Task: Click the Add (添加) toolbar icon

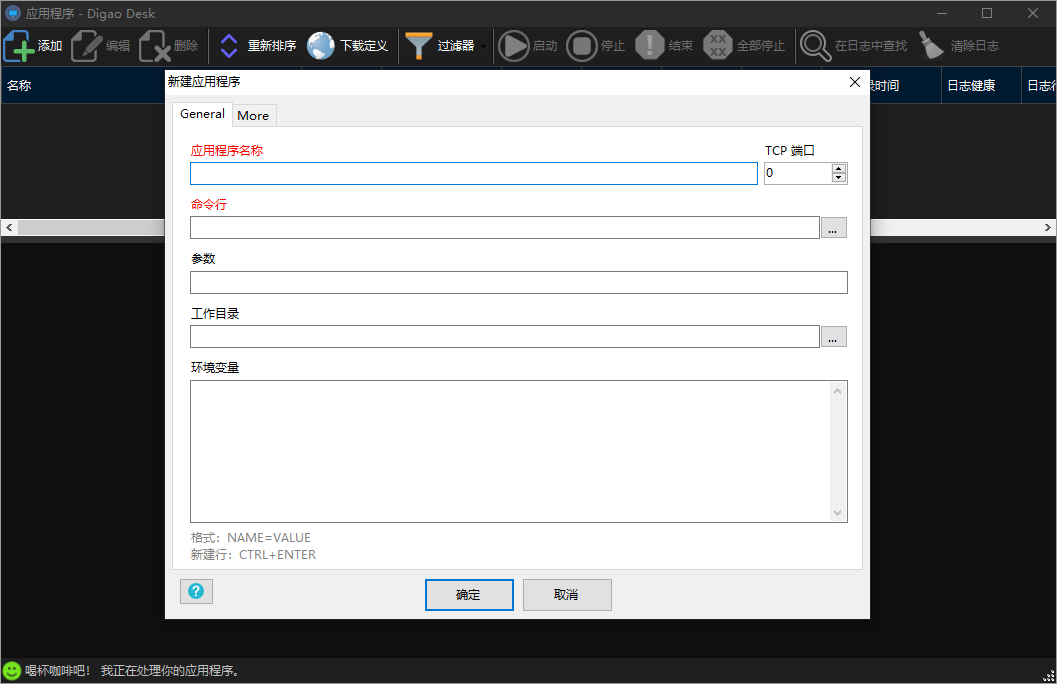Action: [x=19, y=46]
